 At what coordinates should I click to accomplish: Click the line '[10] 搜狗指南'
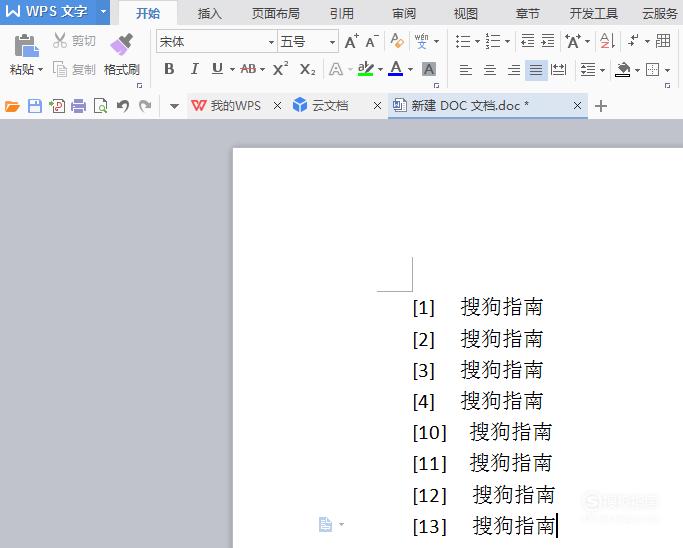pos(482,432)
